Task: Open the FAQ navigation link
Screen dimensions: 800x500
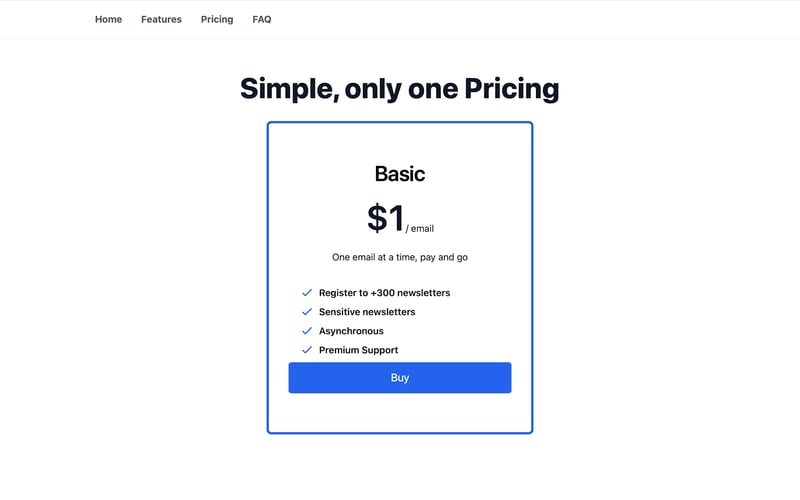Action: click(x=261, y=19)
